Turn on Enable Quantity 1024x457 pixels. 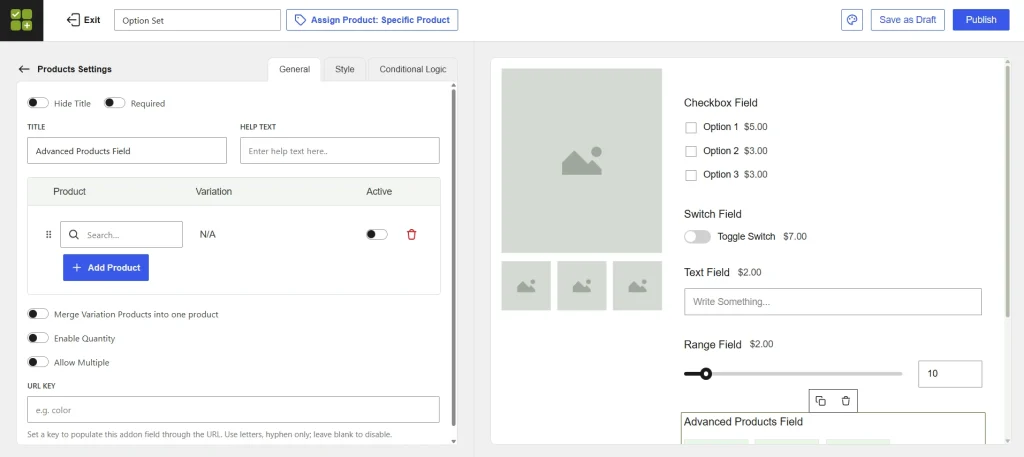click(38, 338)
